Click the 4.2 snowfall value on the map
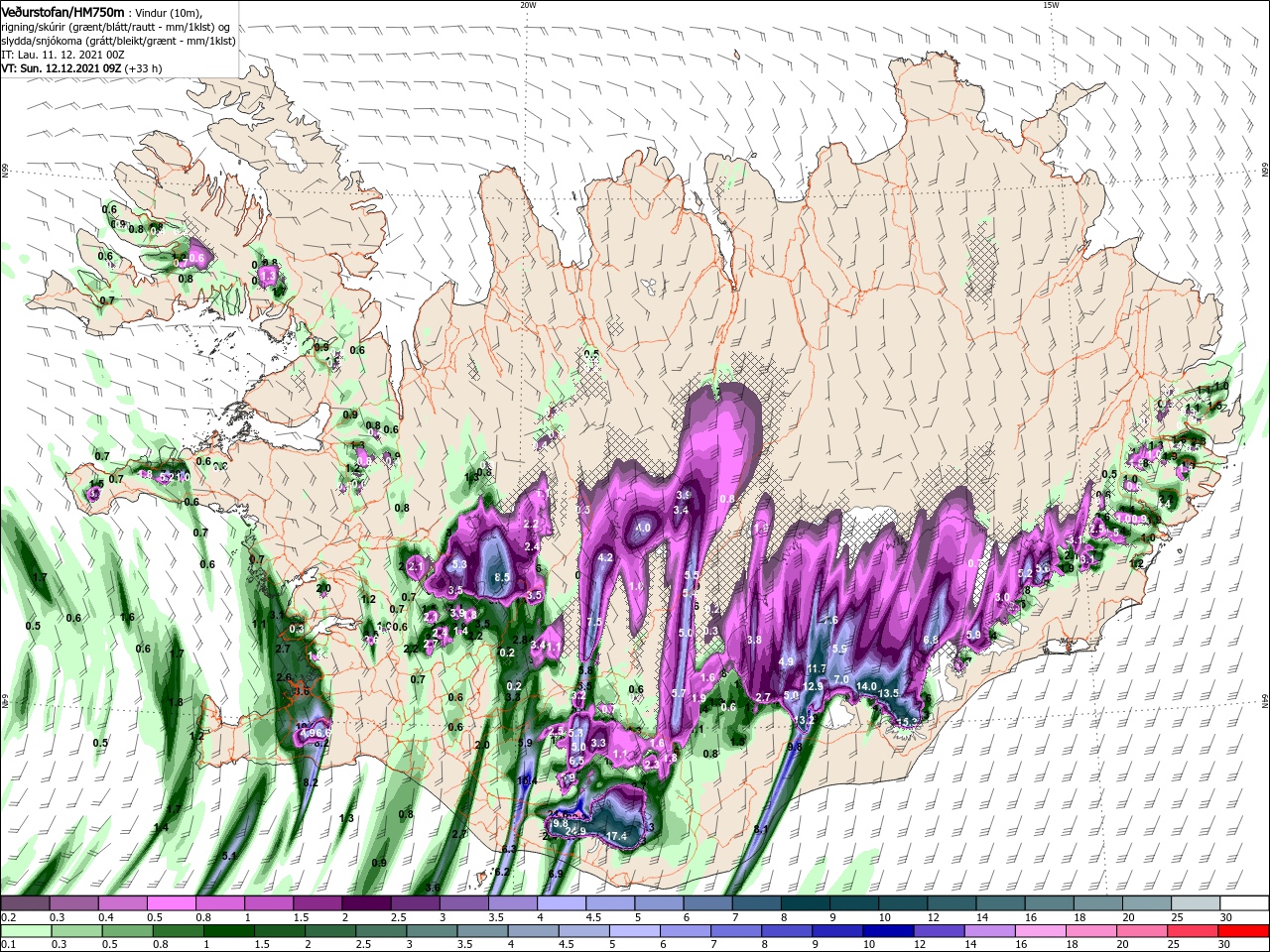Viewport: 1270px width, 952px height. [605, 558]
